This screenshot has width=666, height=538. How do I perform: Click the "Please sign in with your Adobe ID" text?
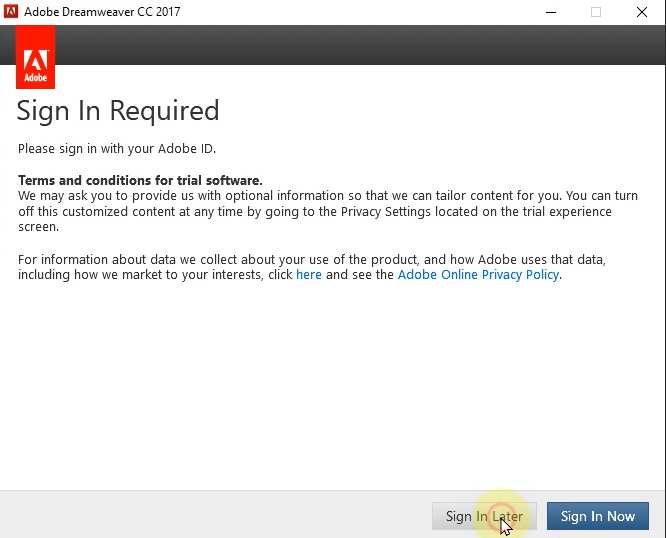[x=117, y=149]
